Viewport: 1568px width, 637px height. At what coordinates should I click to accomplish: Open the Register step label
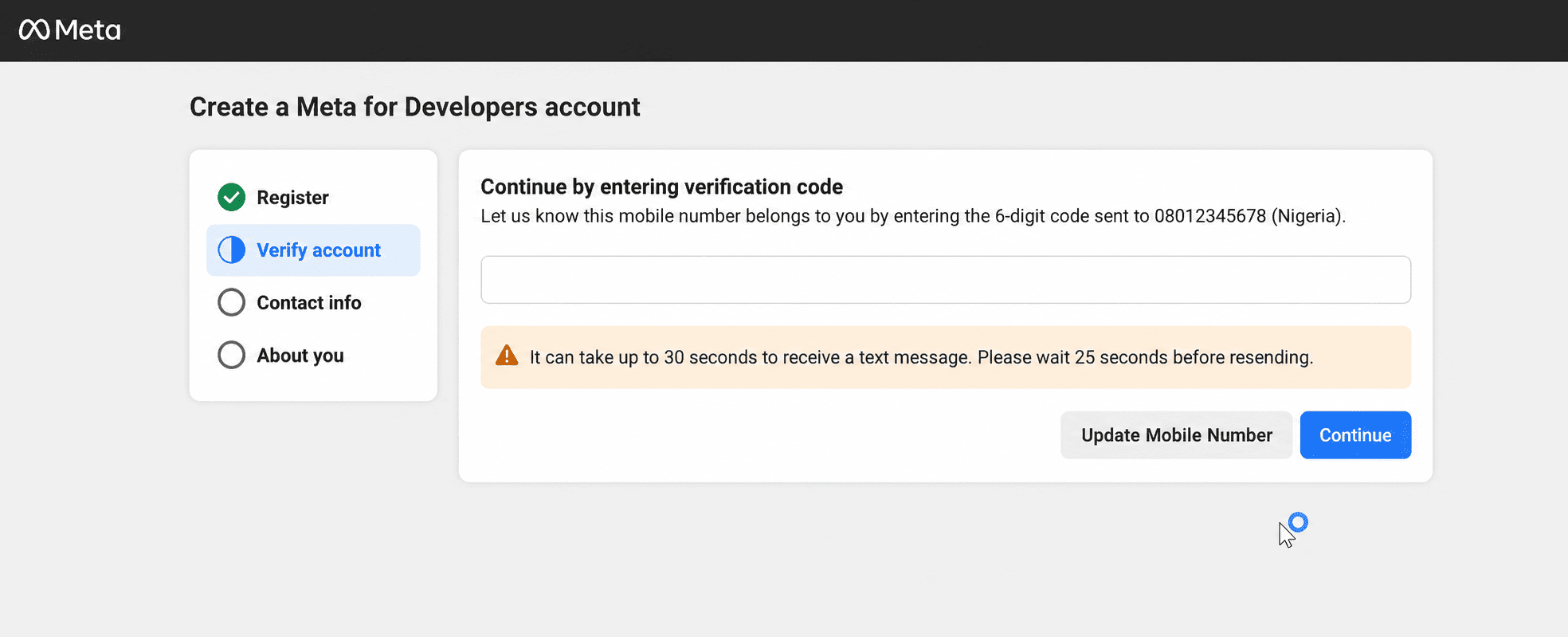[292, 198]
